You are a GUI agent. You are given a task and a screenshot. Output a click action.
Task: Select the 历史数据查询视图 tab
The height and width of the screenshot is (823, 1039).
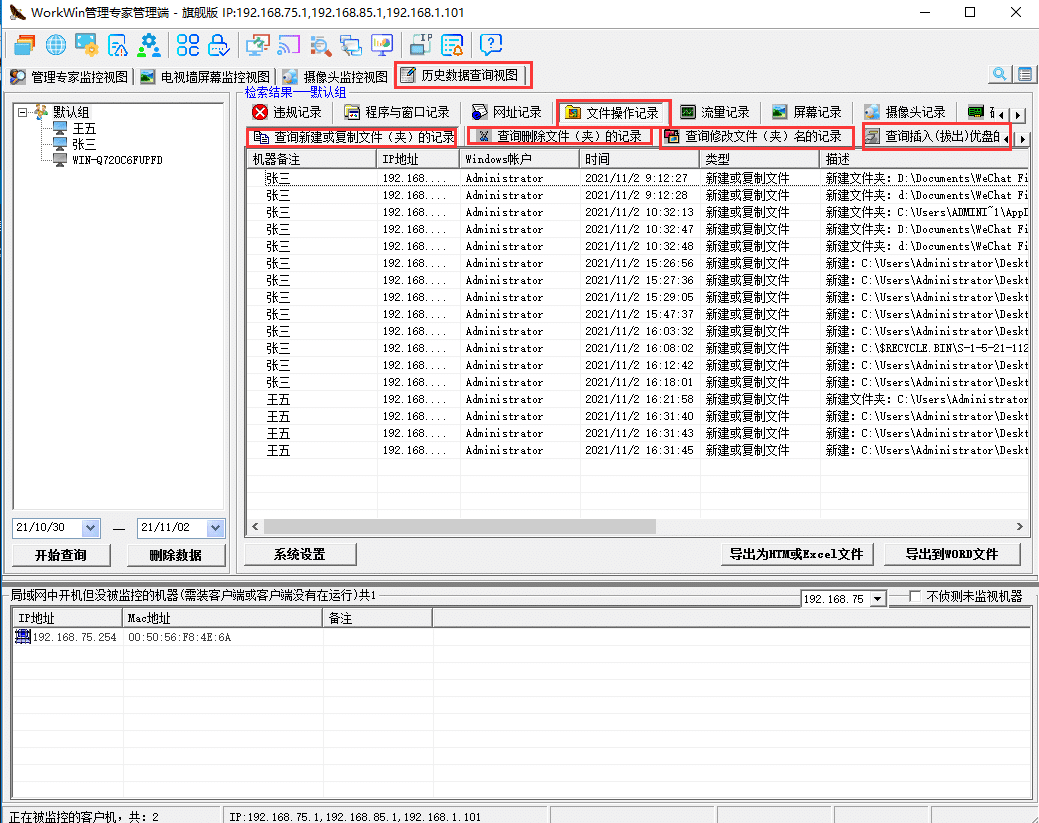[x=463, y=76]
